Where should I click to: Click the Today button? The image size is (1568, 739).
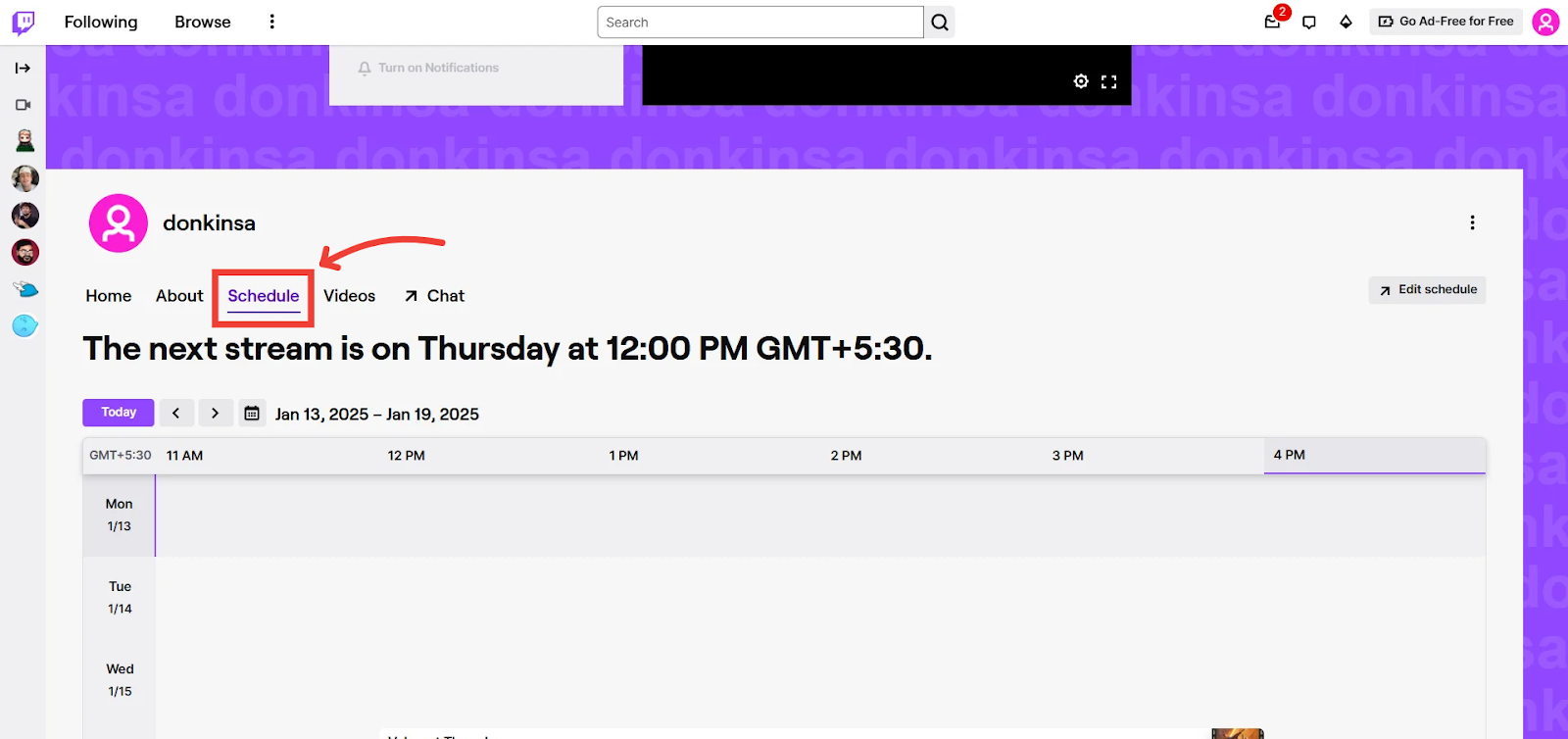coord(119,413)
